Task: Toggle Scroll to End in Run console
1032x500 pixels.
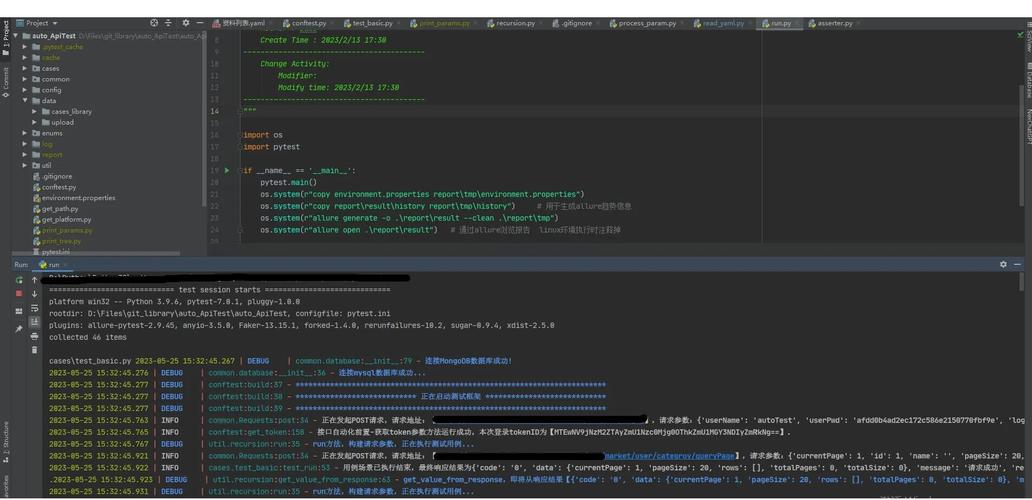Action: [x=35, y=322]
